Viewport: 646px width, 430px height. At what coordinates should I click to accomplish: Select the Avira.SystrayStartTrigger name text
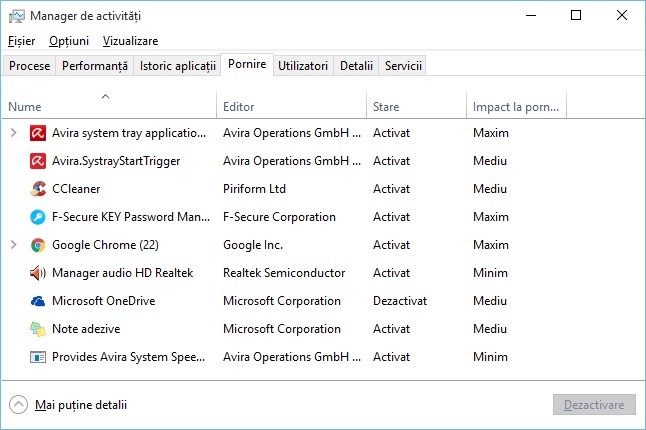point(116,161)
